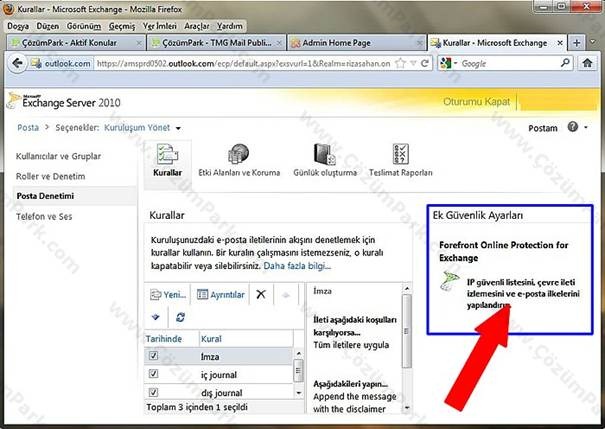Delete selected rule with X icon
Image resolution: width=605 pixels, height=429 pixels.
pos(261,294)
